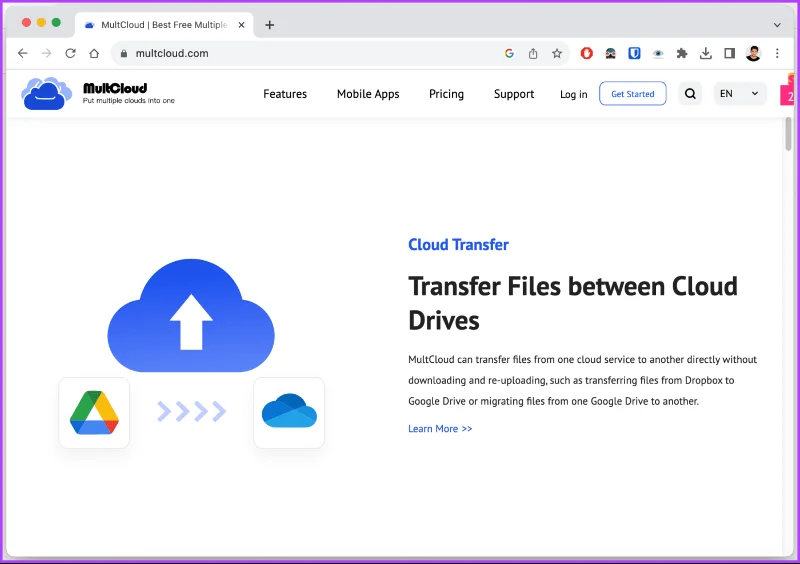
Task: Open the EN language dropdown
Action: pos(740,93)
